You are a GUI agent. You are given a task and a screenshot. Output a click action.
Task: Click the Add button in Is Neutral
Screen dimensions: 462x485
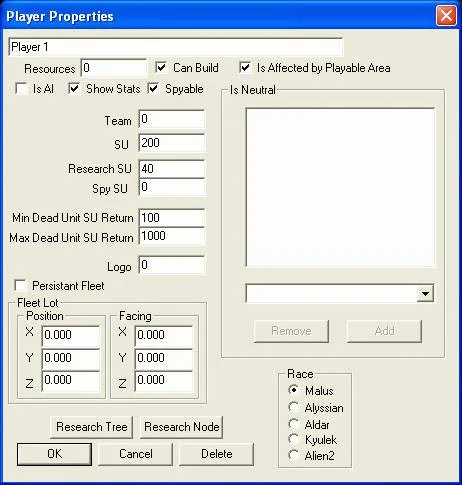384,331
